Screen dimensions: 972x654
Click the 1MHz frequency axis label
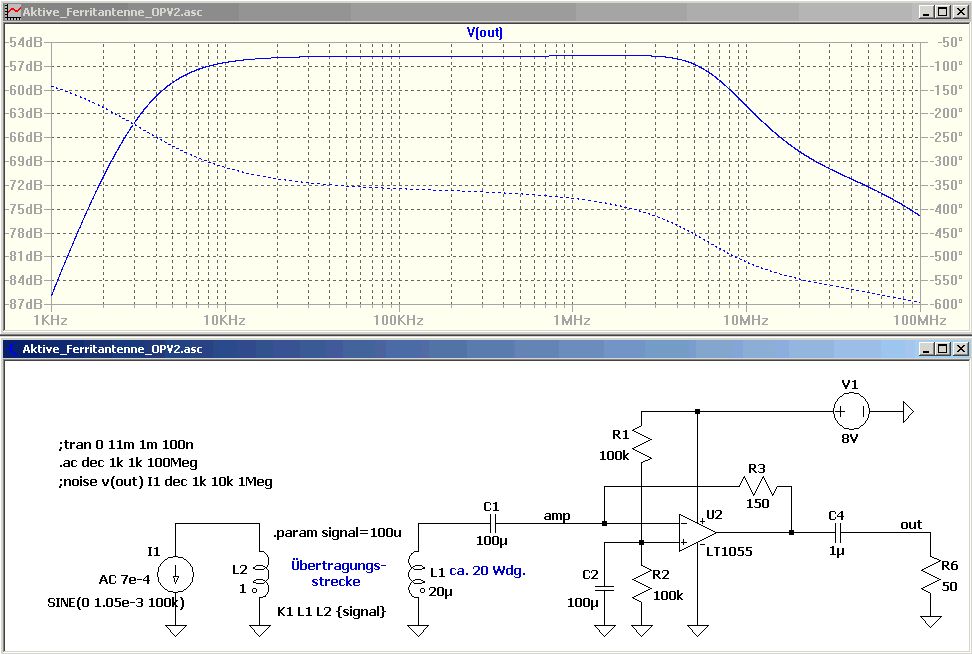572,320
